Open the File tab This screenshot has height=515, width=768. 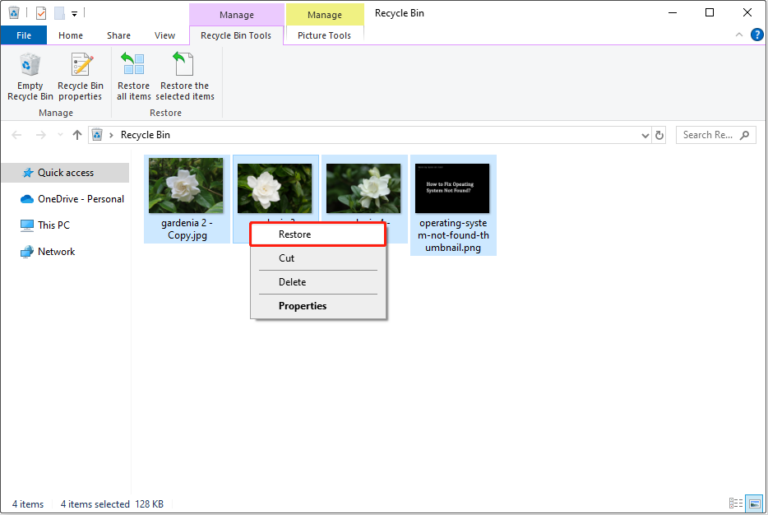tap(24, 35)
